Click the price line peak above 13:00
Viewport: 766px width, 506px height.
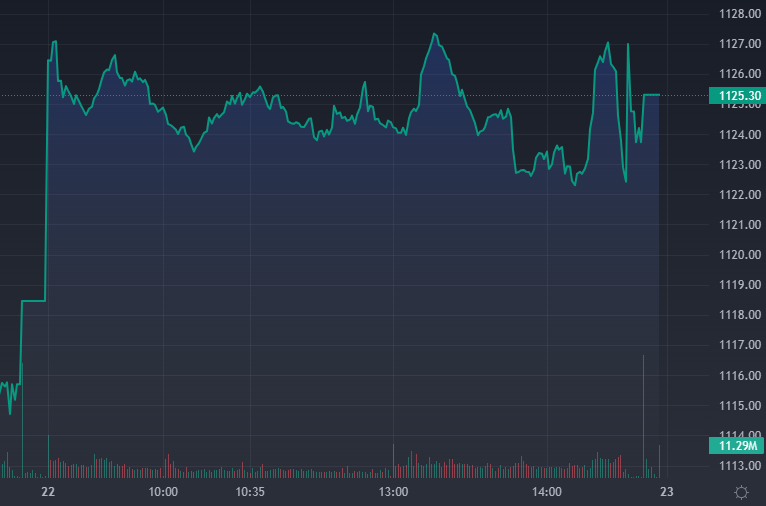tap(434, 34)
